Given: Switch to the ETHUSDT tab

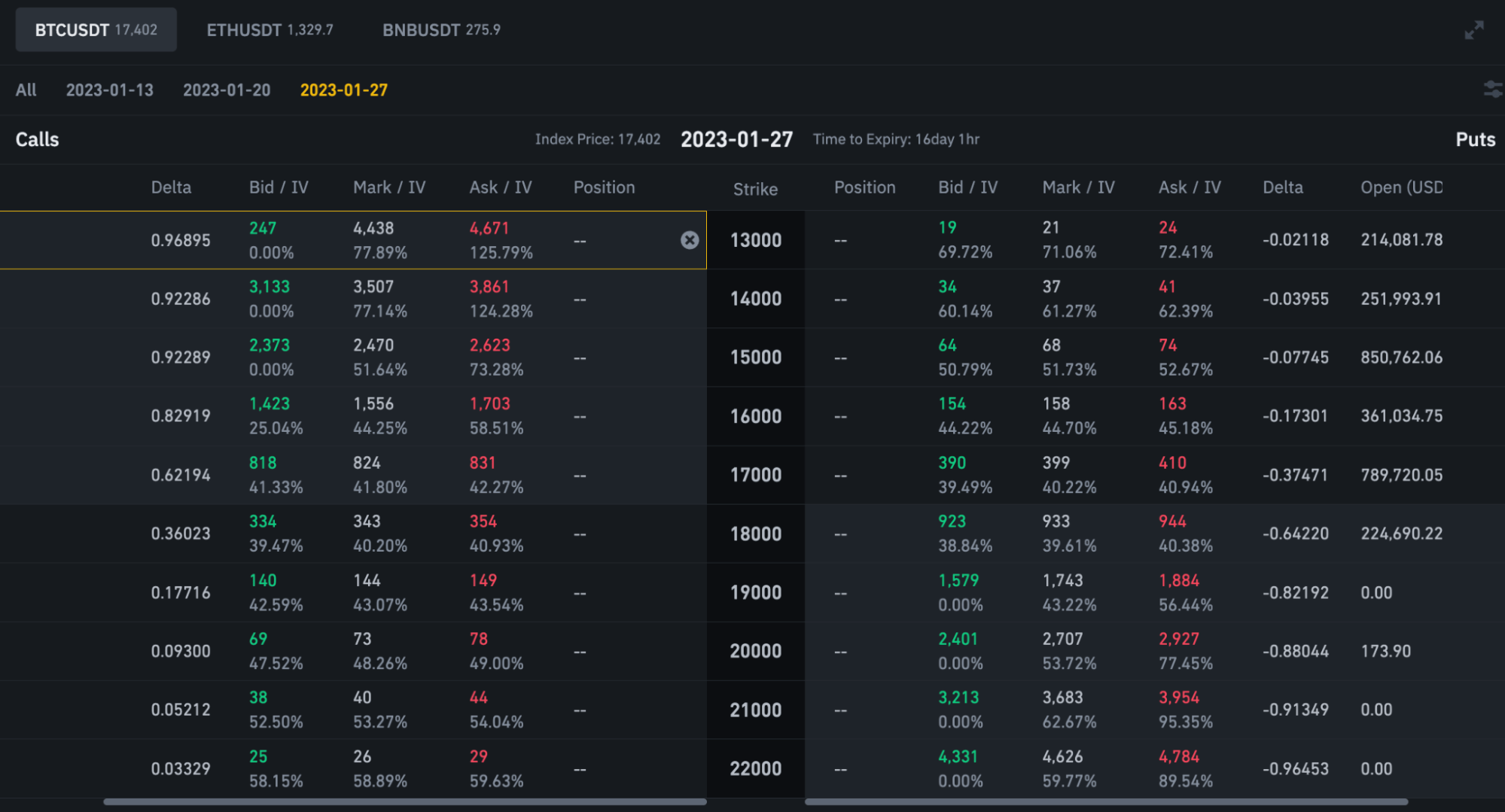Looking at the screenshot, I should click(270, 30).
